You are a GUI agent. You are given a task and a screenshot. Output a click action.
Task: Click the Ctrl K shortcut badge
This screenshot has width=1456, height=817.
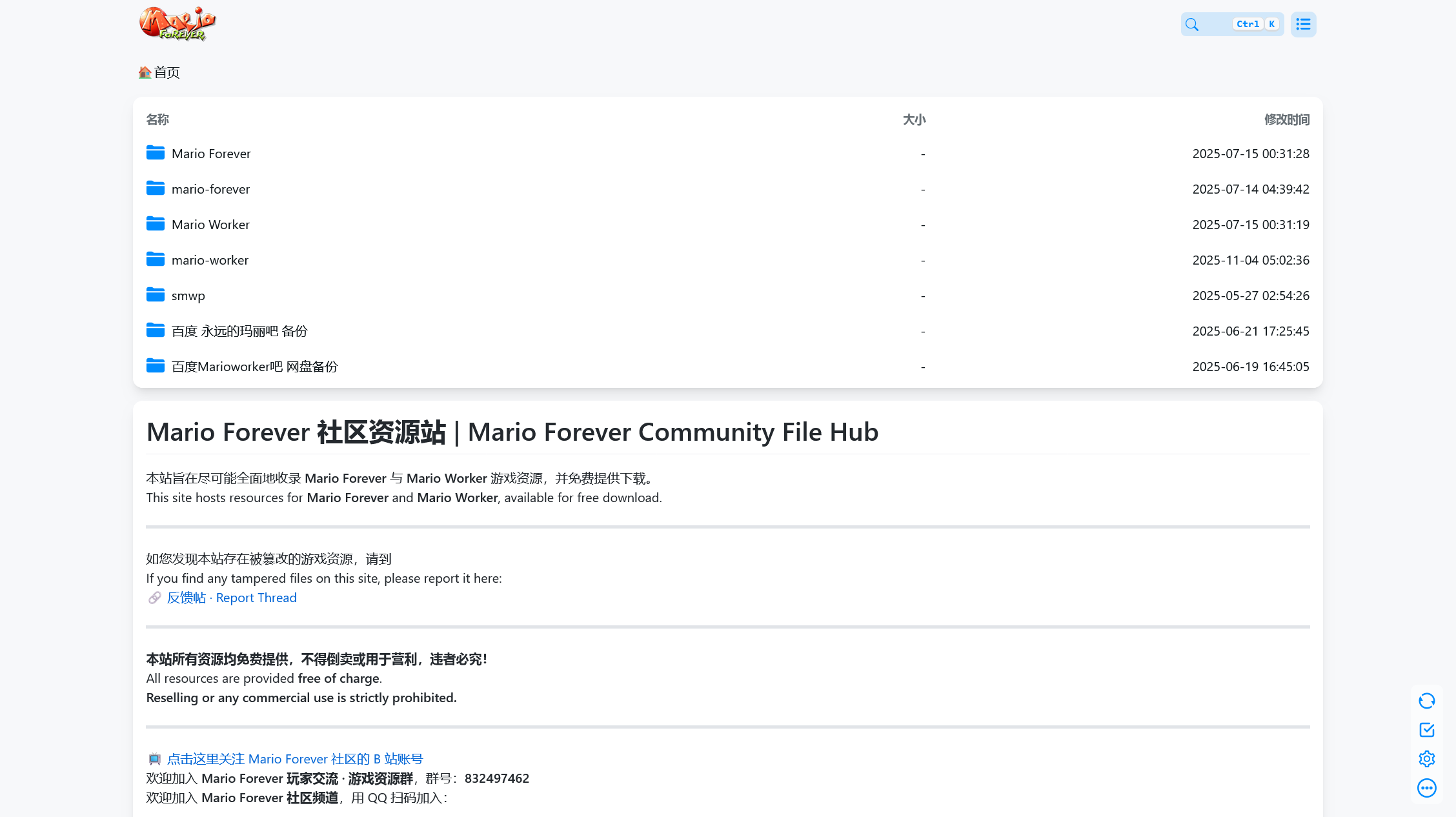click(1256, 24)
